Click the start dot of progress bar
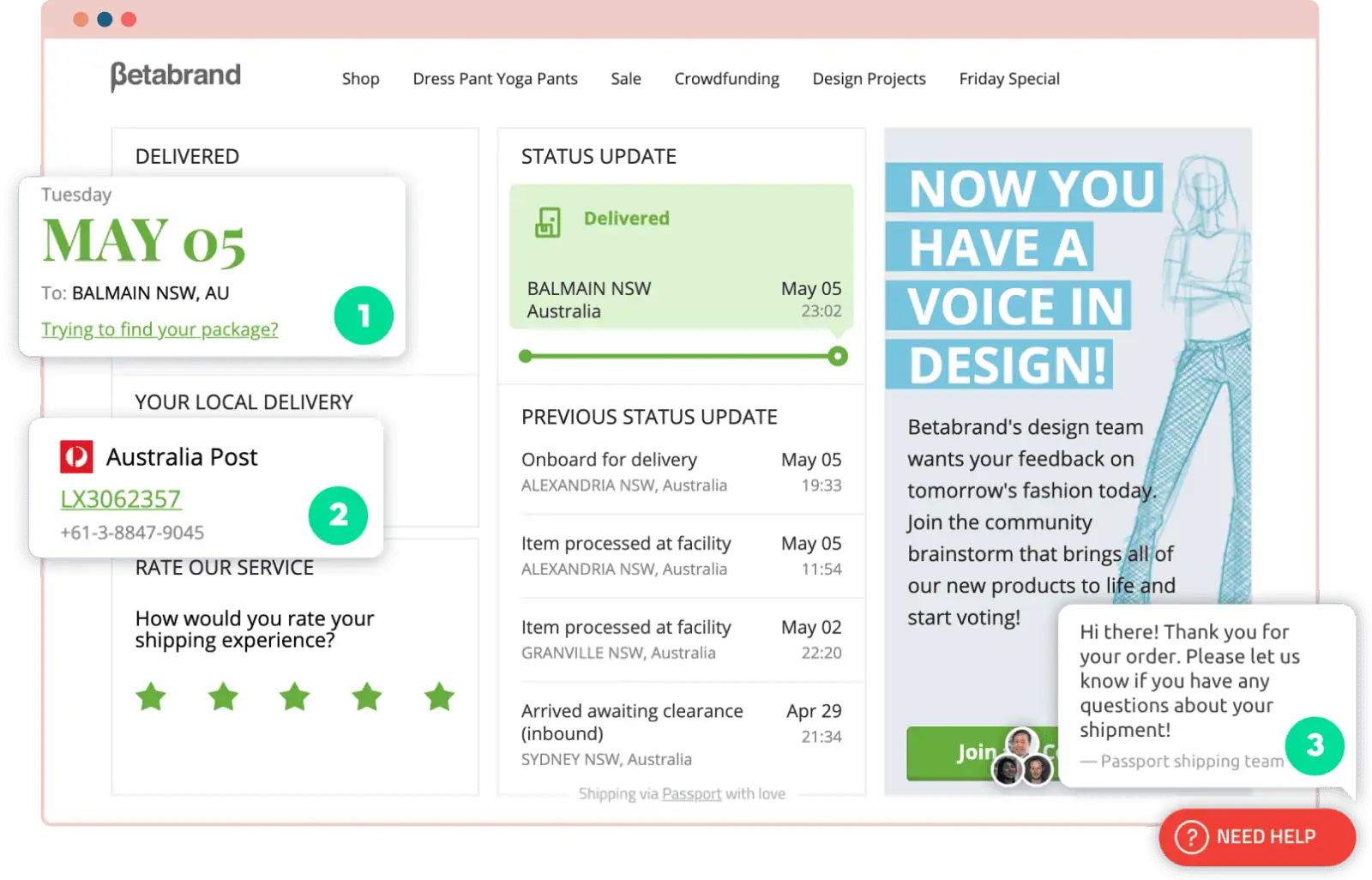The width and height of the screenshot is (1372, 880). [x=526, y=356]
